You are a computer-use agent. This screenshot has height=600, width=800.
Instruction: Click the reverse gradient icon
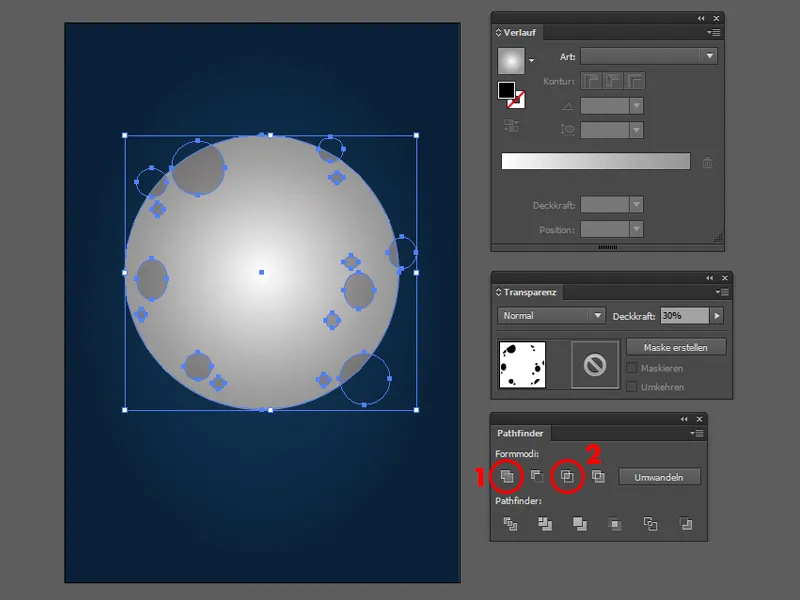pyautogui.click(x=511, y=125)
